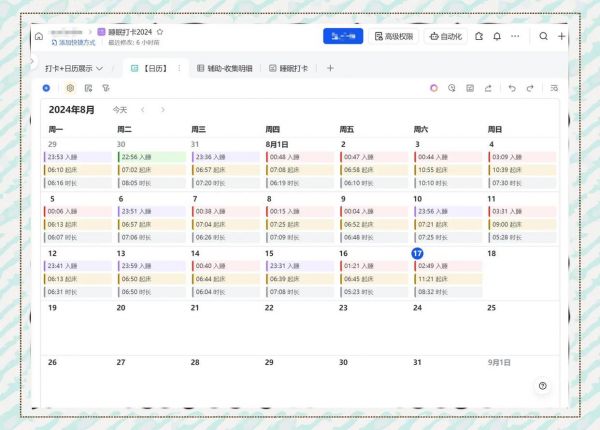Screen dimensions: 600x430
Task: Switch to the 辅助-收集明细 tab
Action: pos(228,68)
